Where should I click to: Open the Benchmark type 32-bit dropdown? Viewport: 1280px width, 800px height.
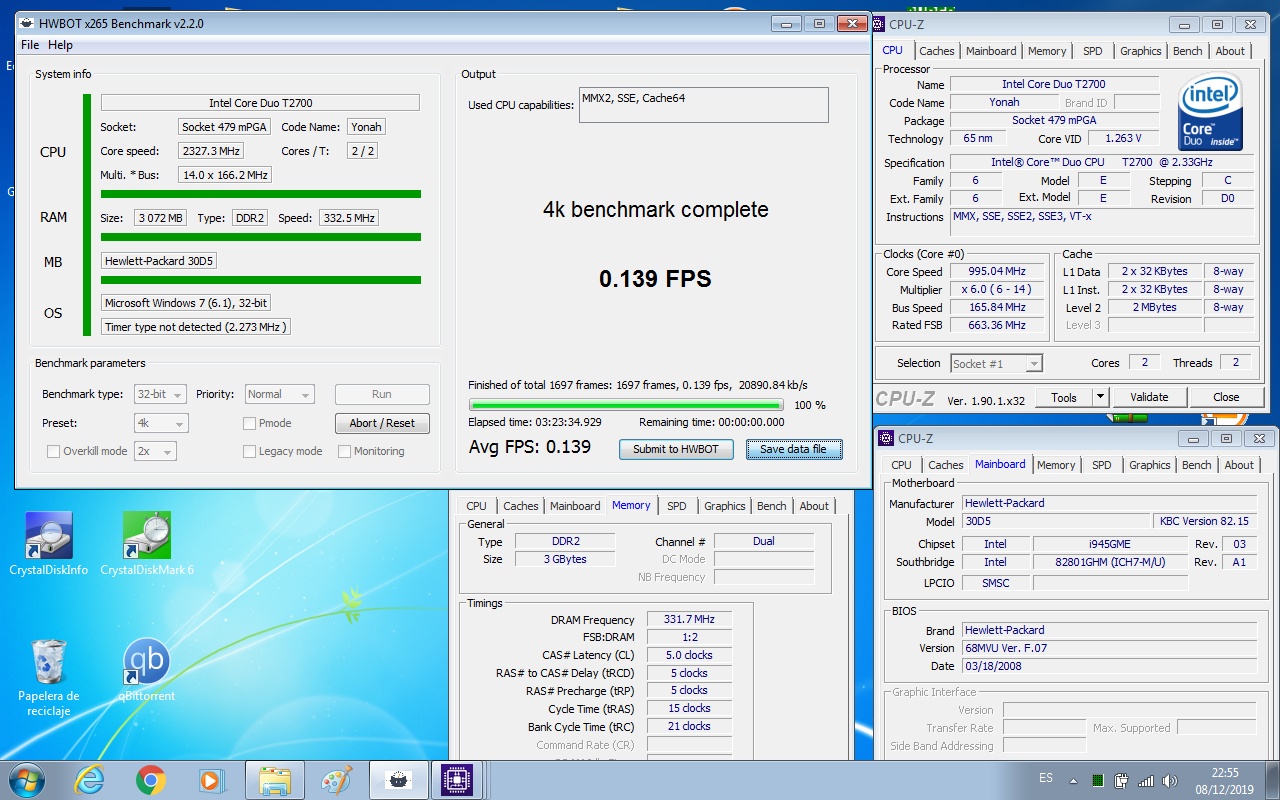(x=161, y=394)
